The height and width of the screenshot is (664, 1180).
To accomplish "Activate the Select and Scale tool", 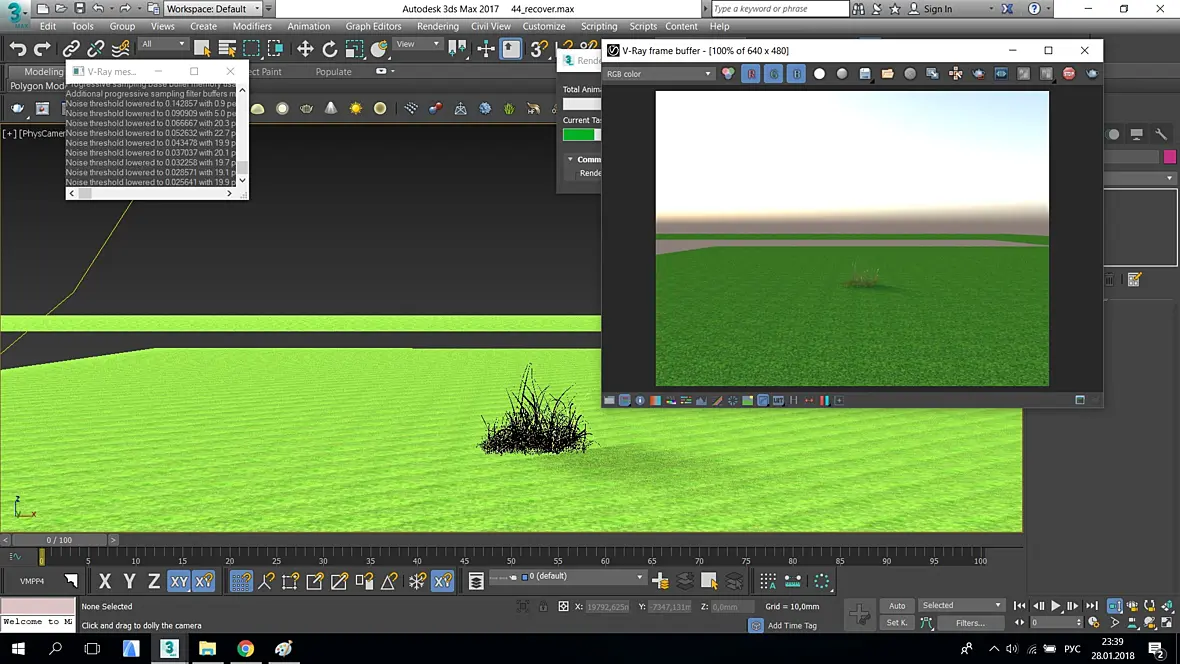I will [354, 49].
